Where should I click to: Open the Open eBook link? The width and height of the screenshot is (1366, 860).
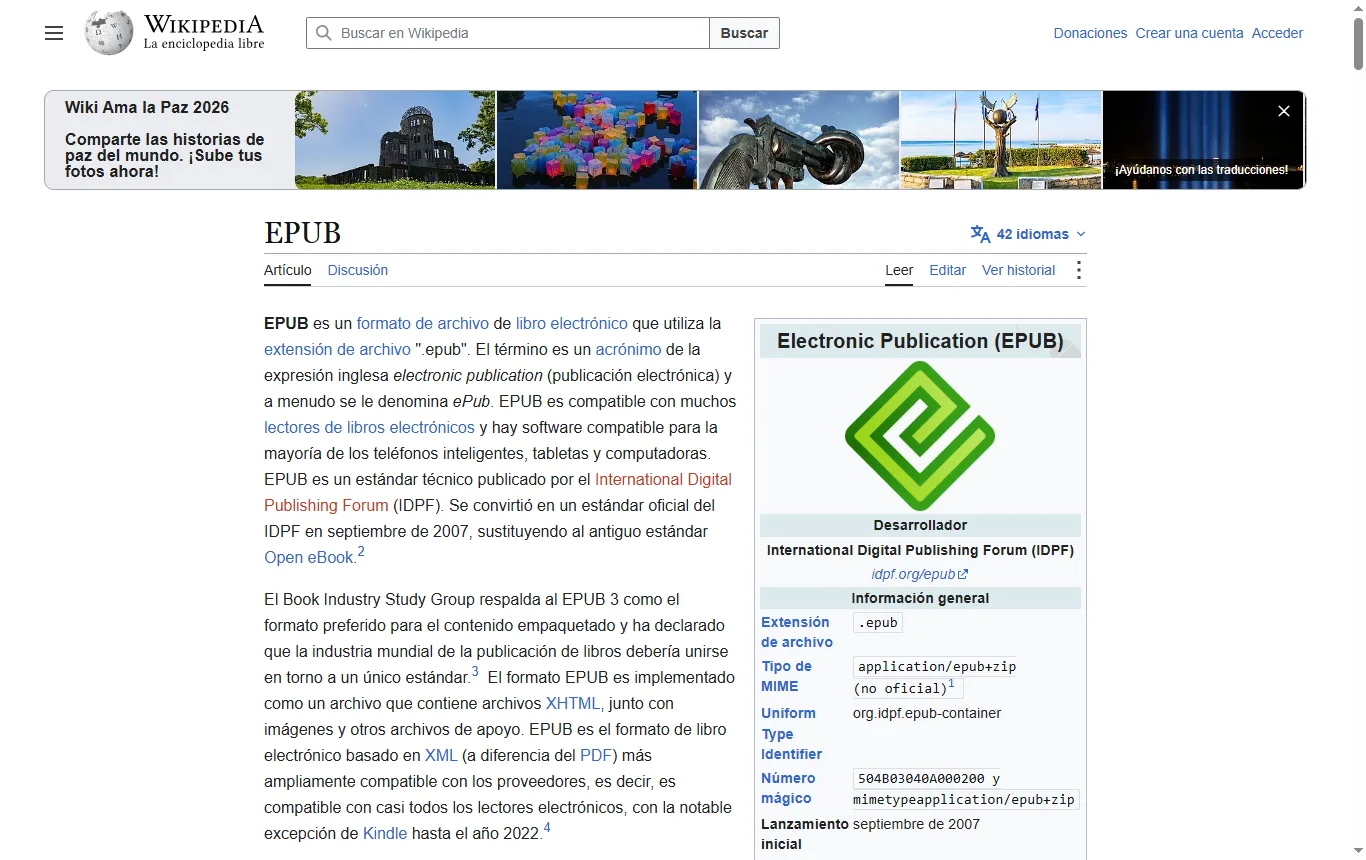[309, 557]
